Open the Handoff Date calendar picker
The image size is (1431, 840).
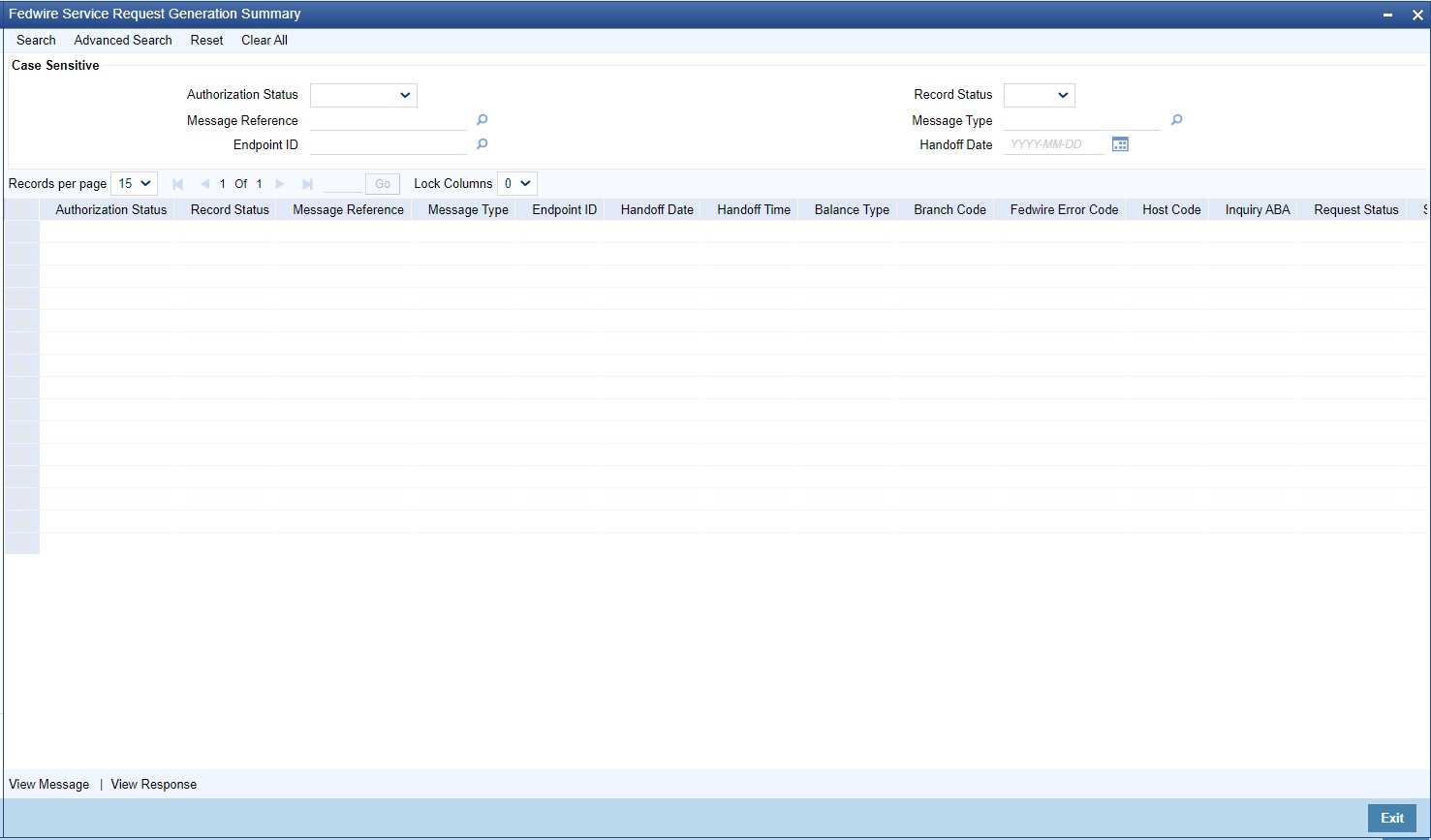1120,144
